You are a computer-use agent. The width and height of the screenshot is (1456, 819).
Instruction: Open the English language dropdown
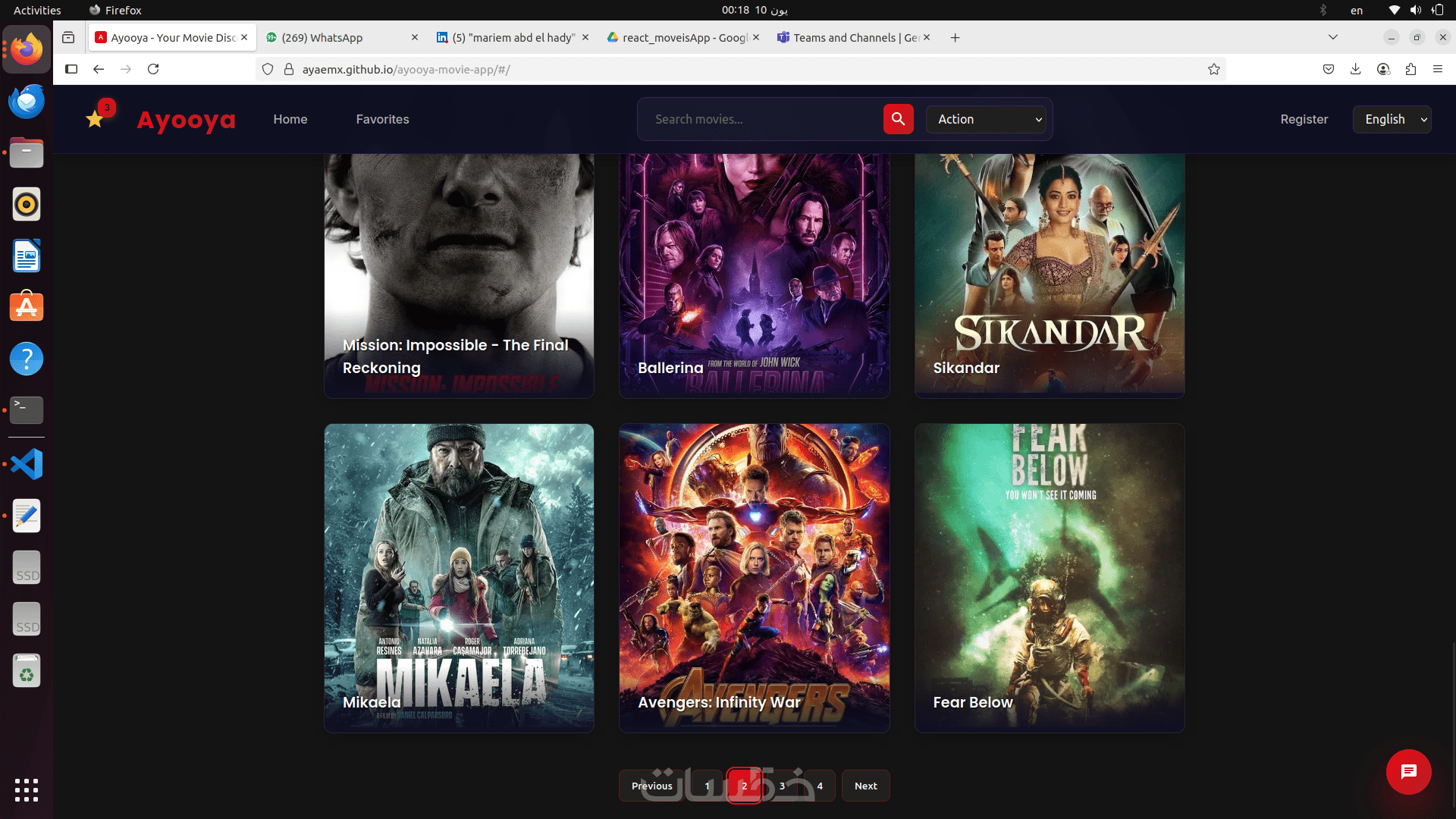coord(1392,119)
